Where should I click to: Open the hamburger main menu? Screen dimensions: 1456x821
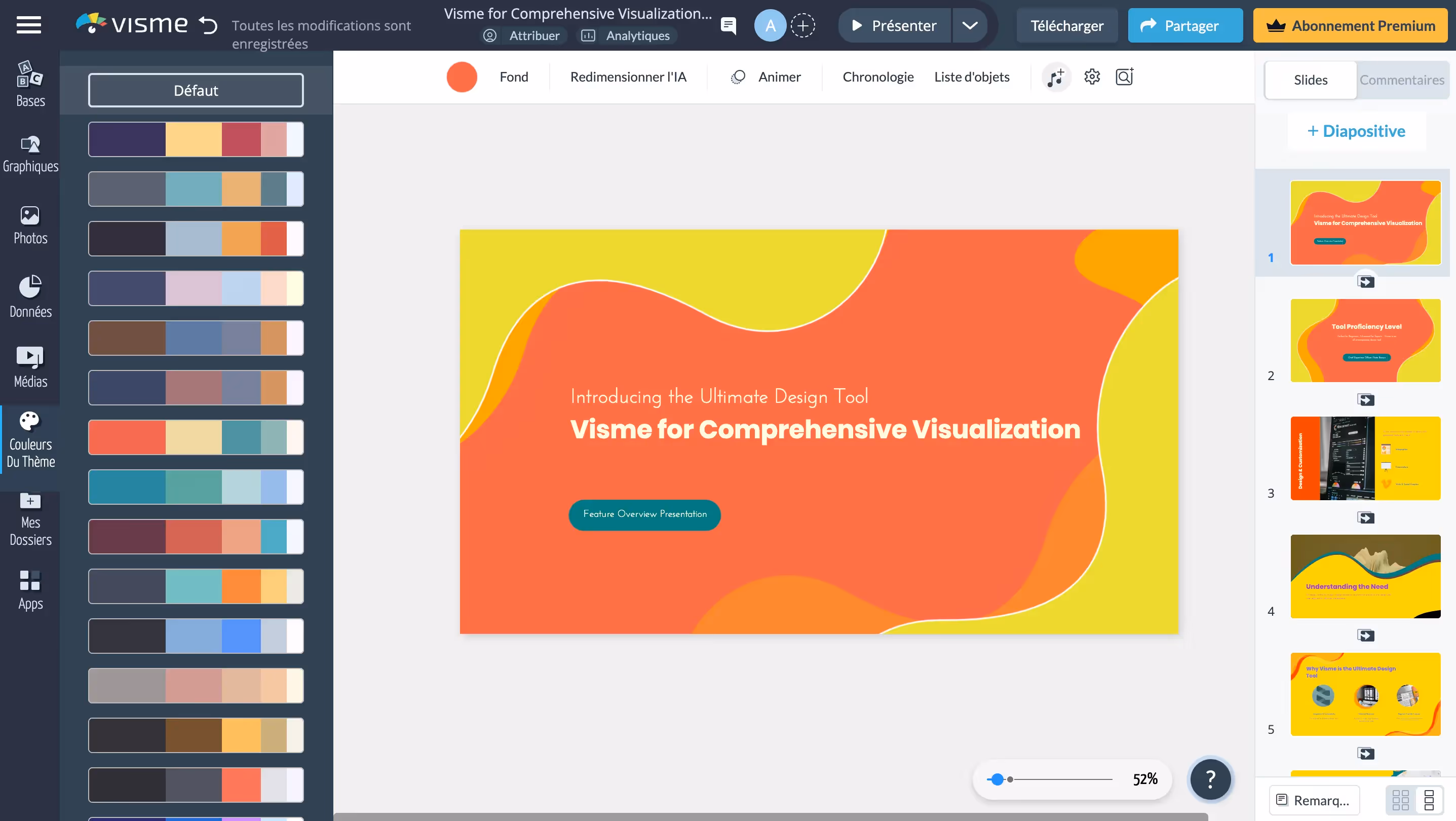(28, 25)
